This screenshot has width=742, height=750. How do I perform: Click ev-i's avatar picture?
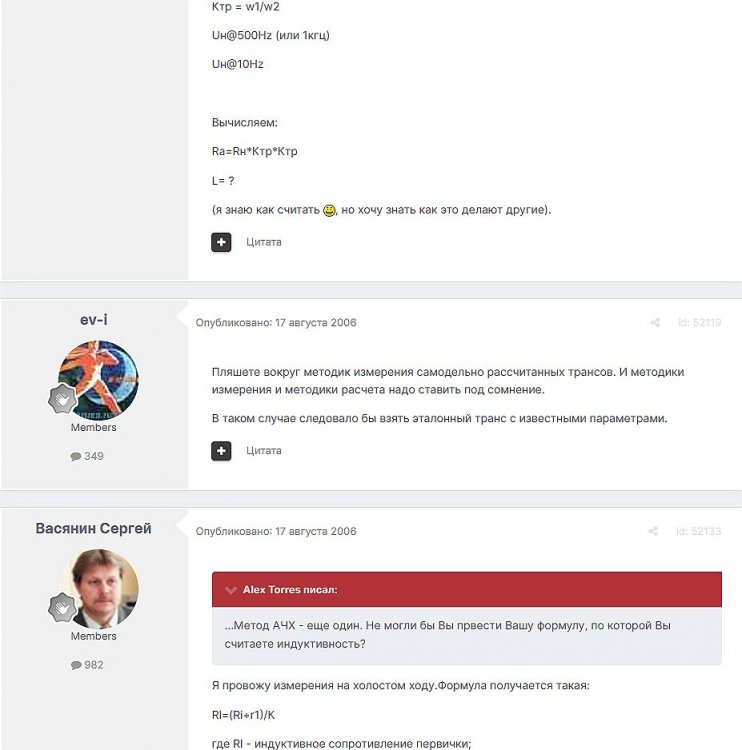coord(98,379)
